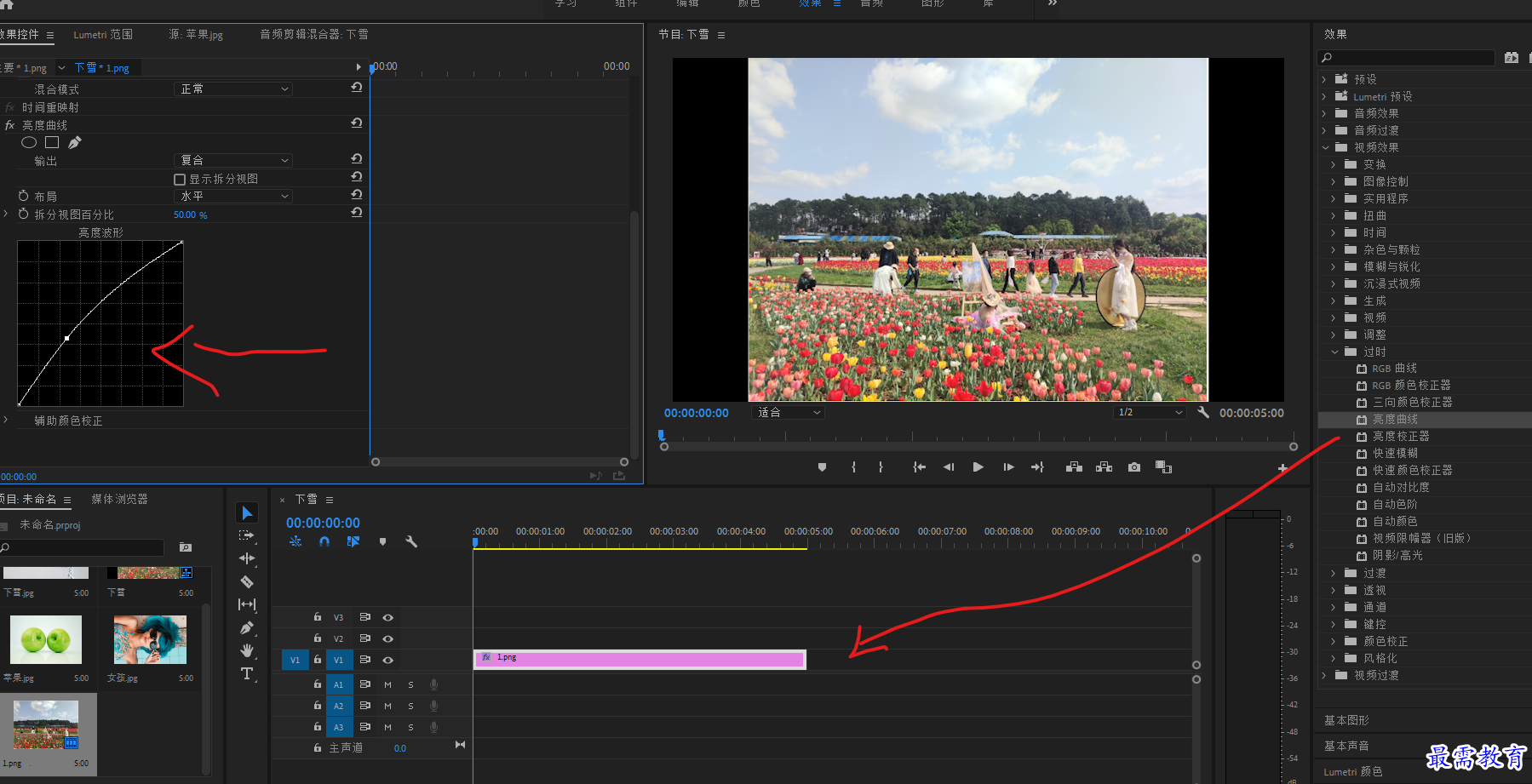Go to Out point
1532x784 pixels.
coord(1037,466)
